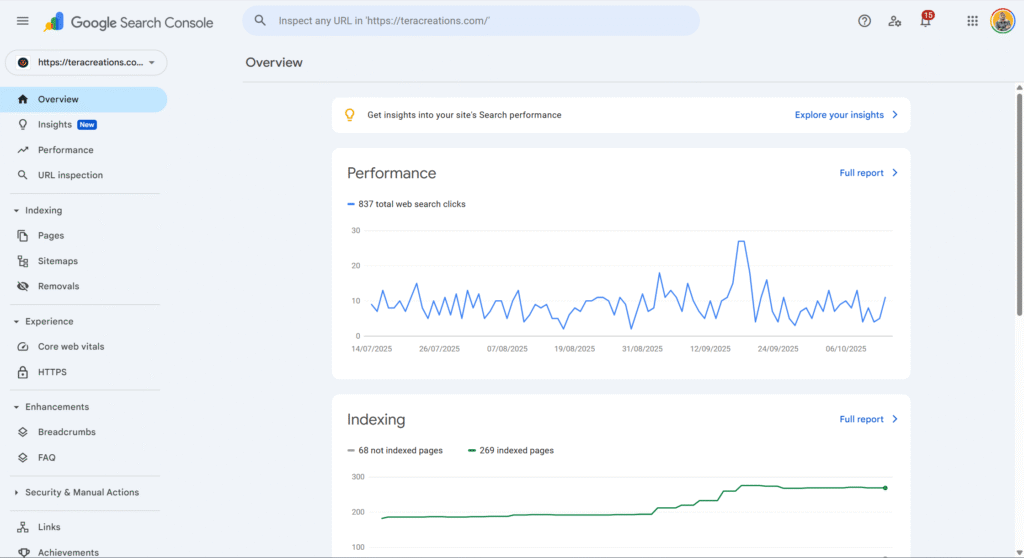Click chevron beside Performance Full report
The width and height of the screenshot is (1024, 558).
(895, 173)
